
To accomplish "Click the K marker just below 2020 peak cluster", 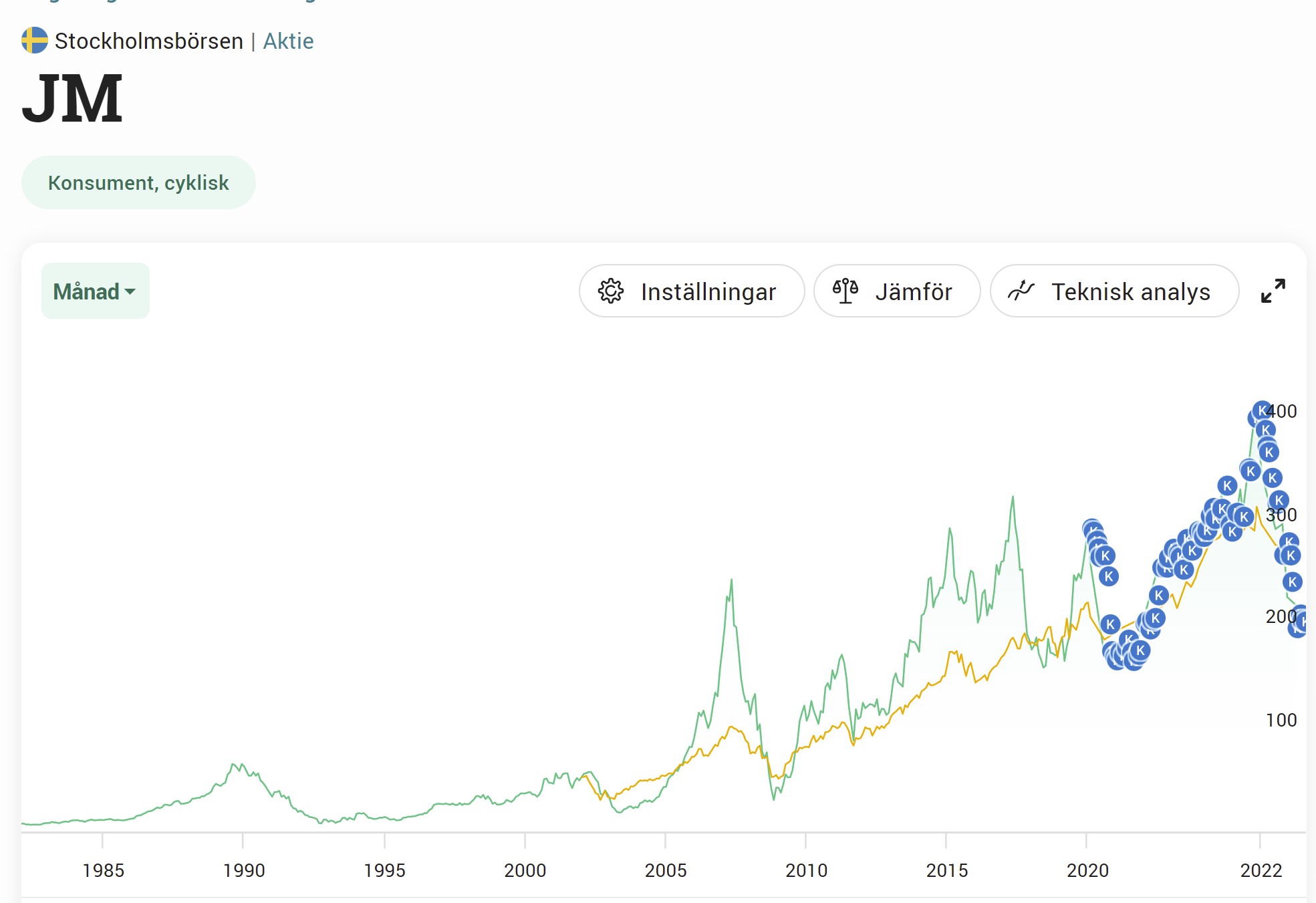I will pos(1109,576).
